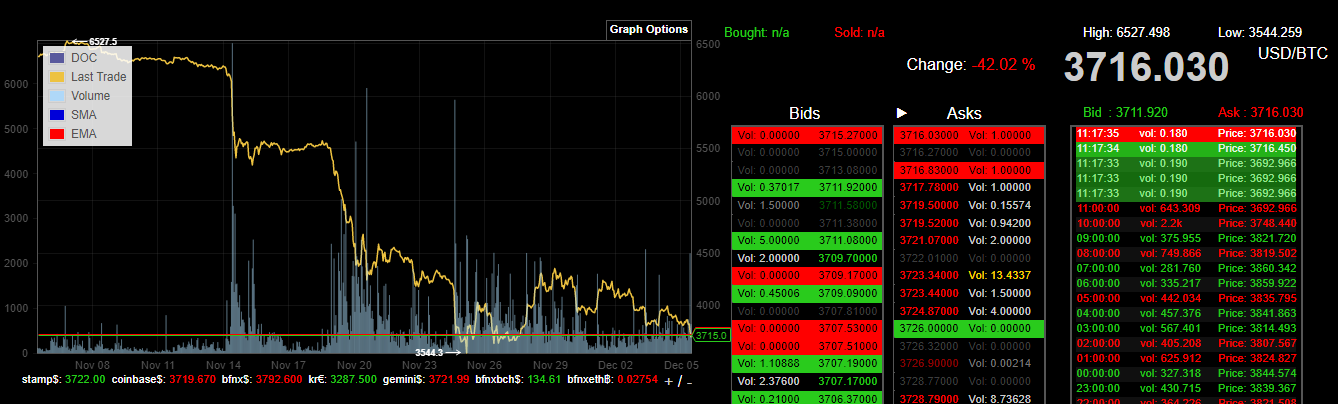Select the bid row priced 3711.08000
The image size is (1338, 404).
807,240
